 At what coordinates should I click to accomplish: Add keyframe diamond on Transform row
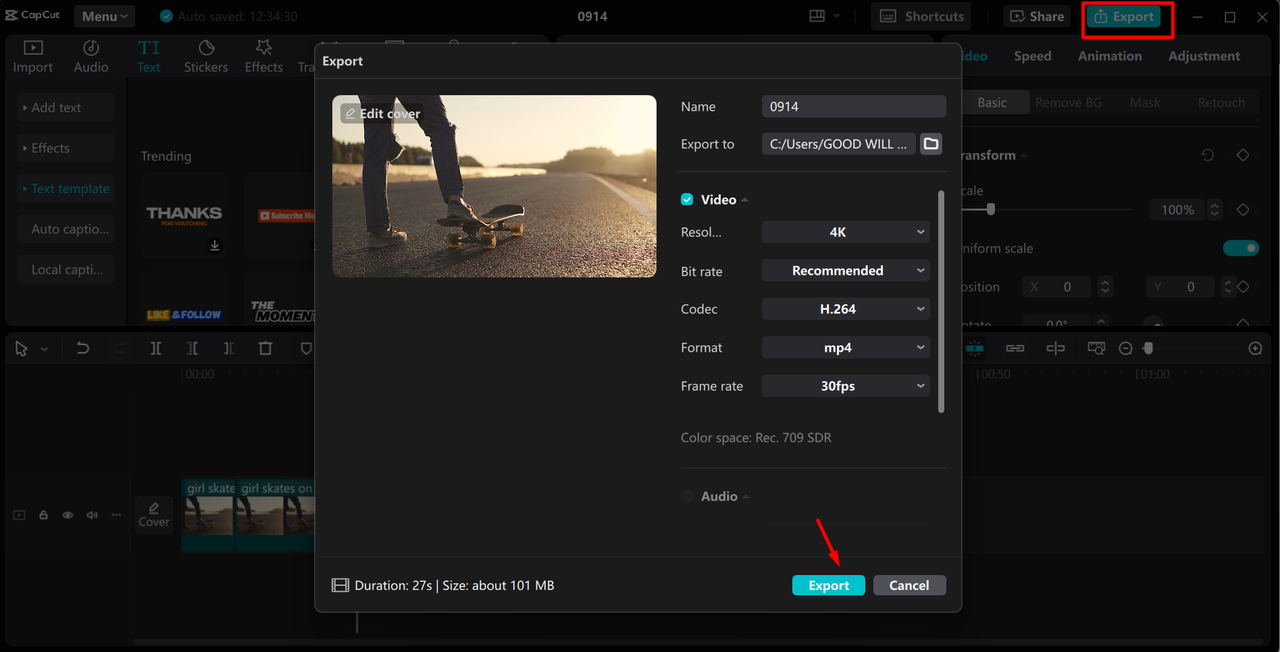point(1243,156)
